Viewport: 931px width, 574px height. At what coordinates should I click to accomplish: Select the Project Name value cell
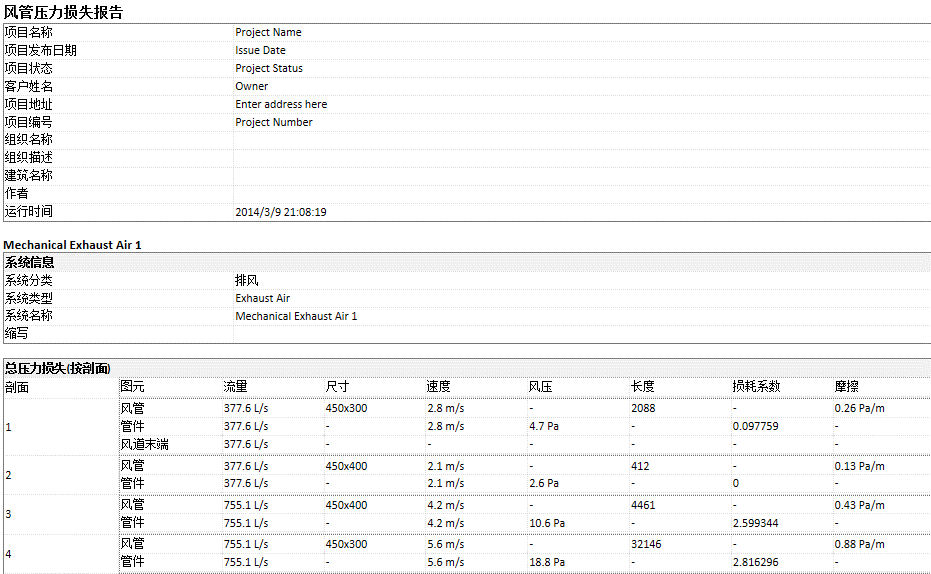268,32
